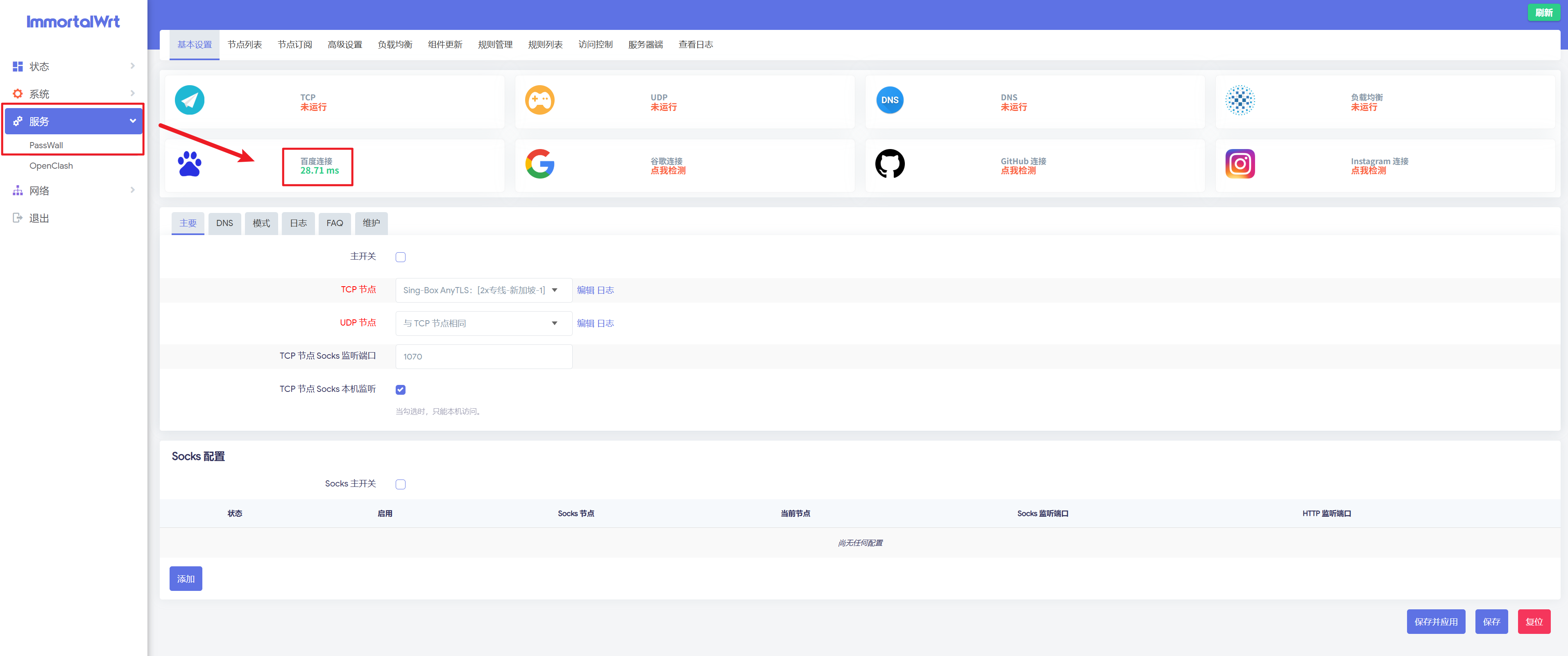Expand the 系统 sidebar menu
The width and height of the screenshot is (1568, 656).
[x=74, y=94]
